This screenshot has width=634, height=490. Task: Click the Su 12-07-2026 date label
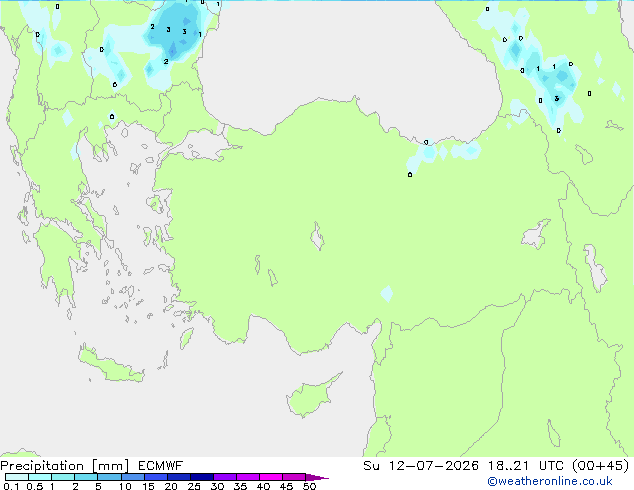coord(421,466)
